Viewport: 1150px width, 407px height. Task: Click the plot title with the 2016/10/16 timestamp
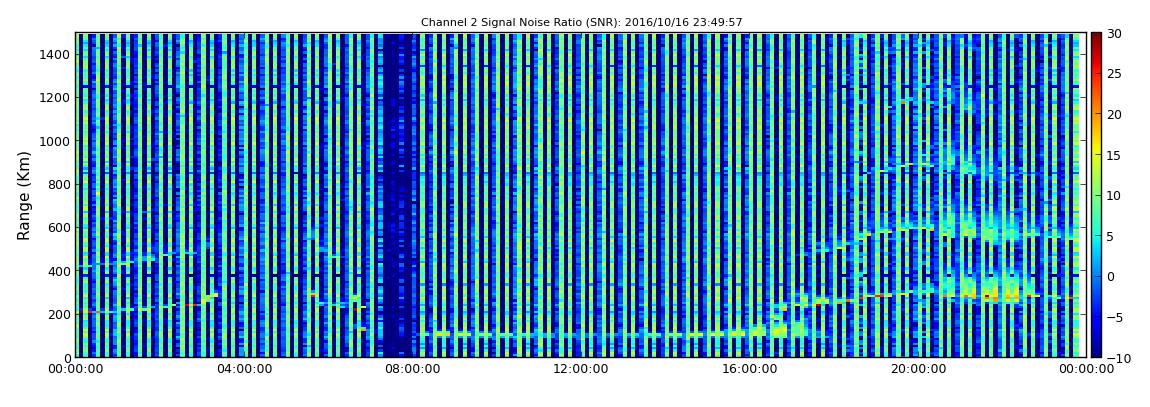coord(582,23)
